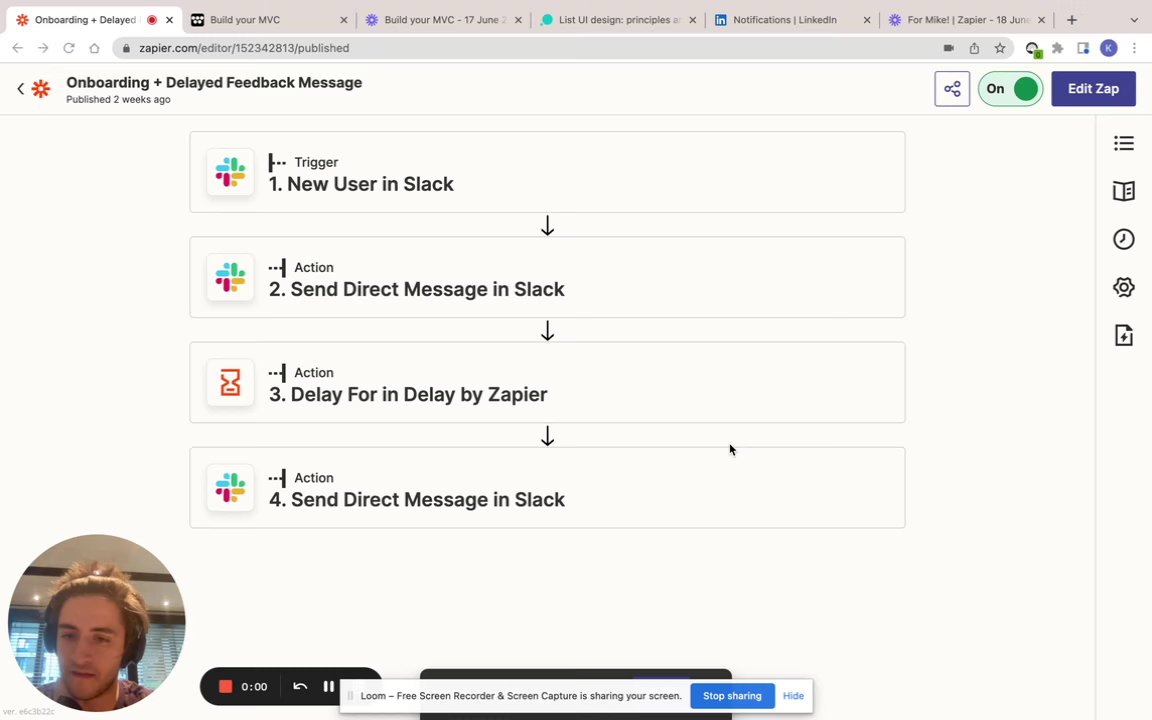
Task: Click the Stop sharing button
Action: tap(732, 696)
